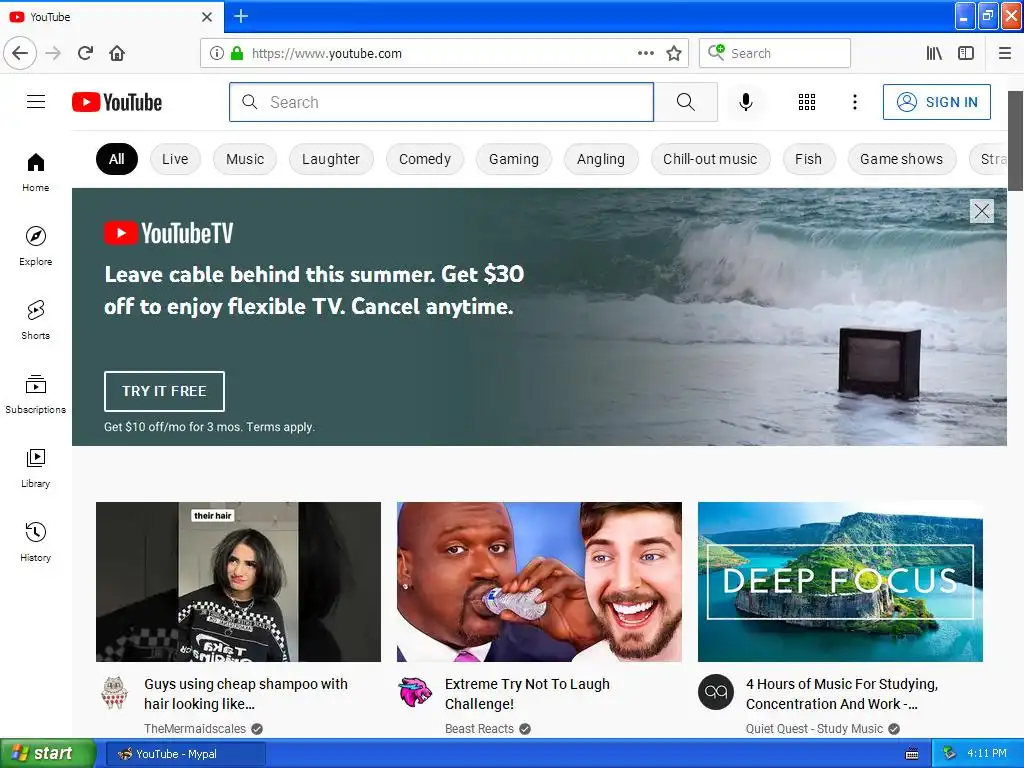
Task: Open the cheap shampoo video thumbnail
Action: tap(238, 582)
